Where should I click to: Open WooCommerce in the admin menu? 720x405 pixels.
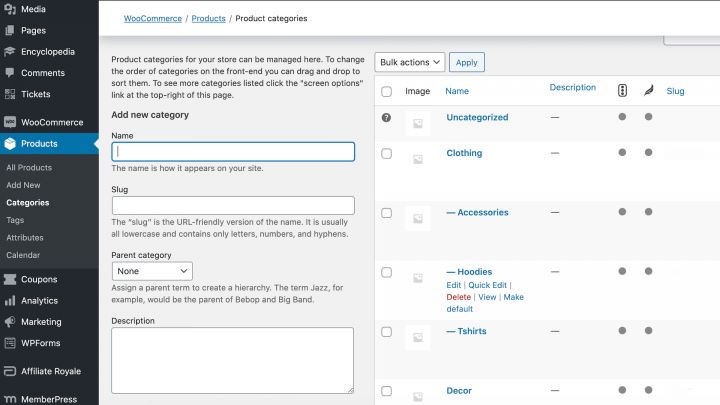coord(52,122)
